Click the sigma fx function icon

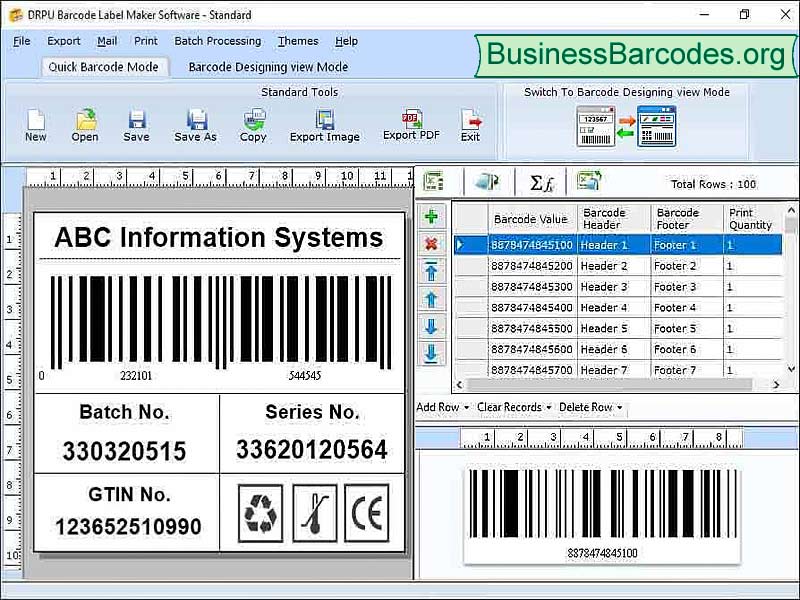point(542,183)
